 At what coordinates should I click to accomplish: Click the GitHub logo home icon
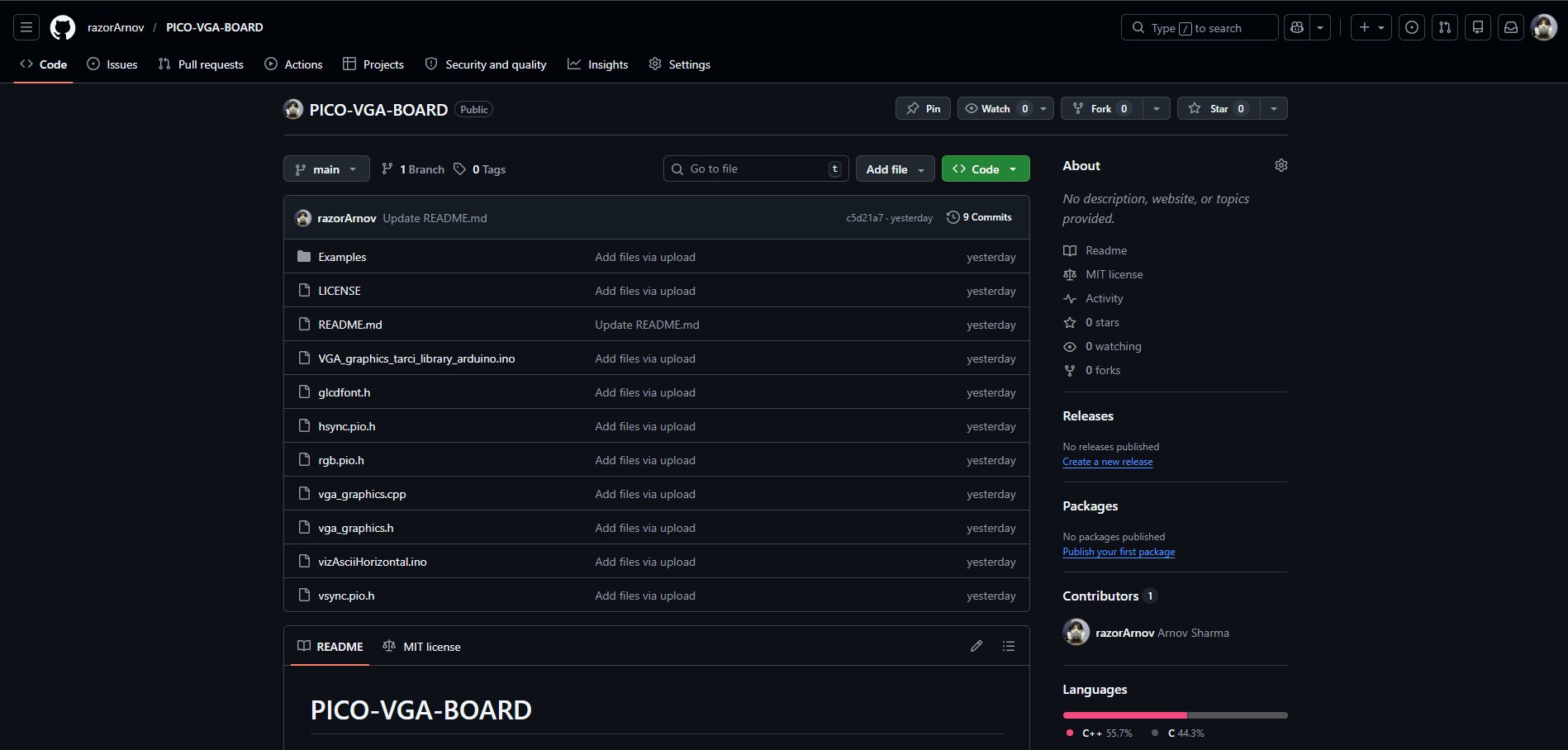coord(63,27)
